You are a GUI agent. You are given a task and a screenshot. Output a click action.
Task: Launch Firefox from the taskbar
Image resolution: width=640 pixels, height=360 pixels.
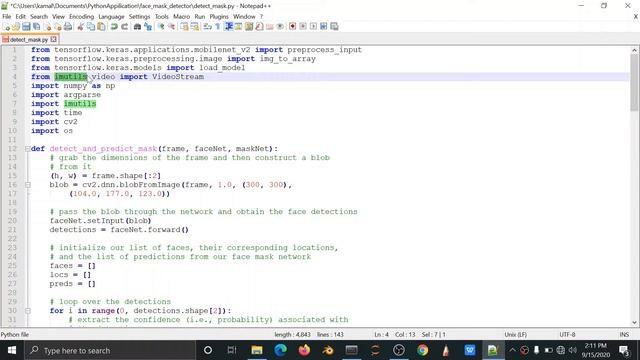tap(304, 350)
